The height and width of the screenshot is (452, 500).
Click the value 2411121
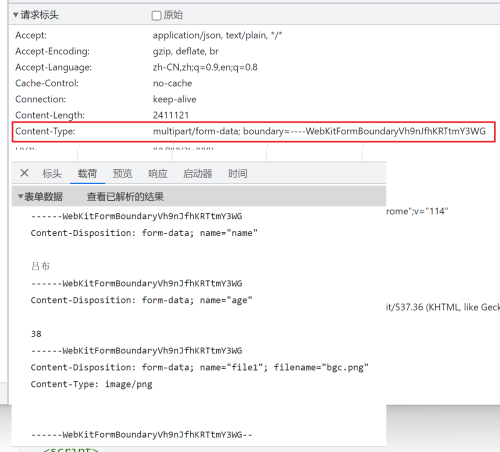[171, 115]
